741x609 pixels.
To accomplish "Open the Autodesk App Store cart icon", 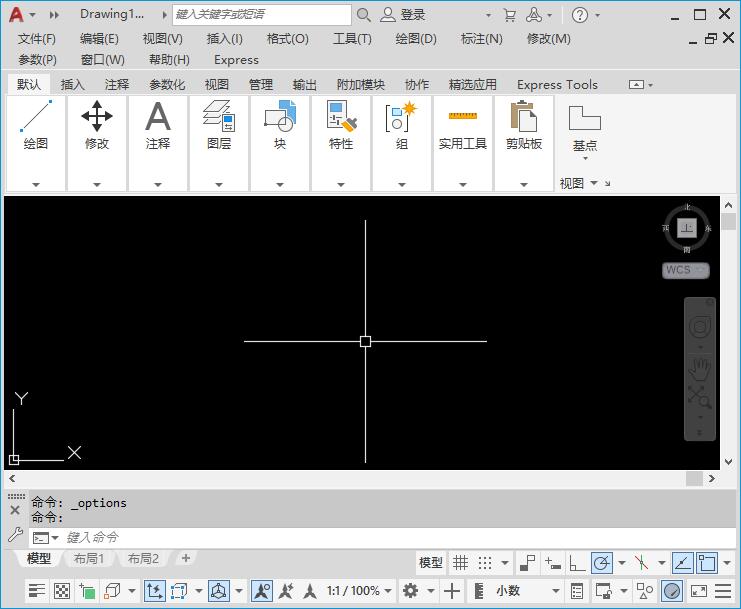I will [x=509, y=15].
